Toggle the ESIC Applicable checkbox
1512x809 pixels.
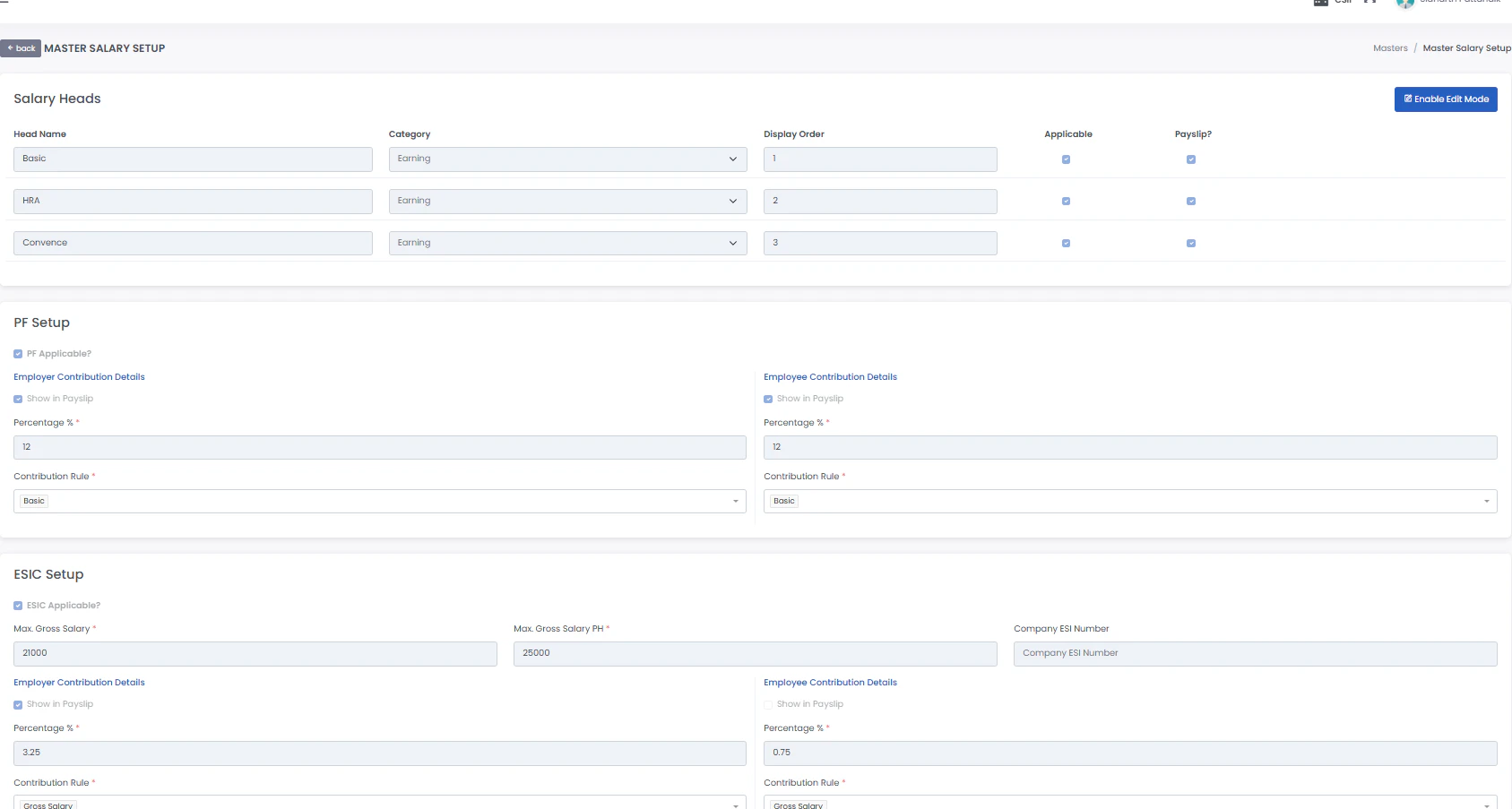[x=18, y=606]
